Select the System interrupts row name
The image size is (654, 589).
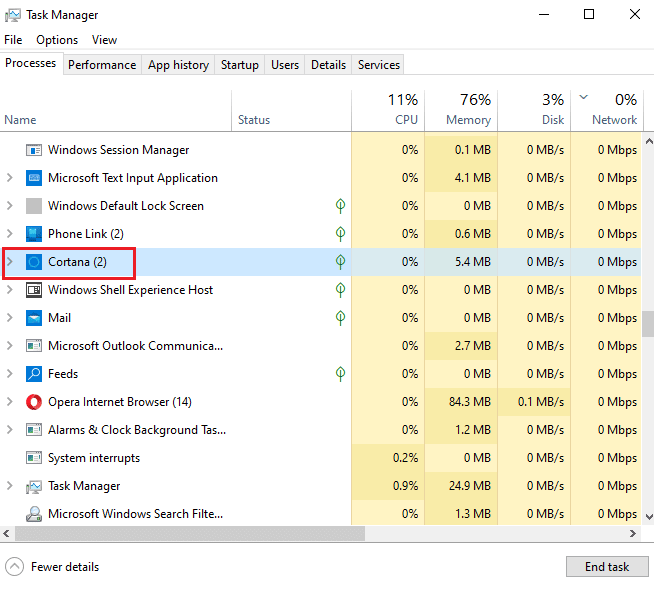(x=94, y=458)
